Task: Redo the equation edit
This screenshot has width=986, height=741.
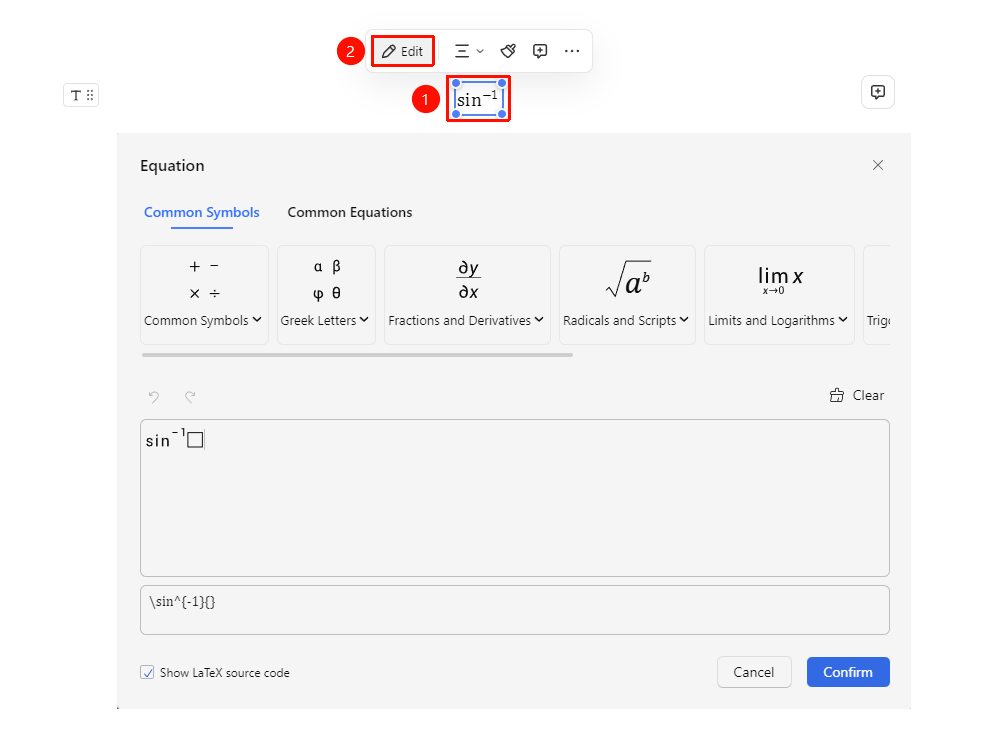Action: (190, 396)
